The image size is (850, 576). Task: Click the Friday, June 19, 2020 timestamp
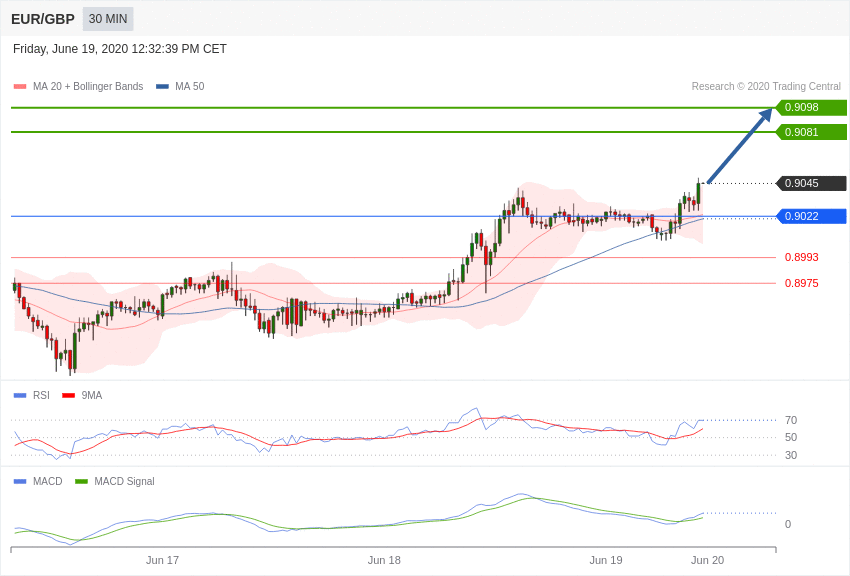[x=120, y=49]
